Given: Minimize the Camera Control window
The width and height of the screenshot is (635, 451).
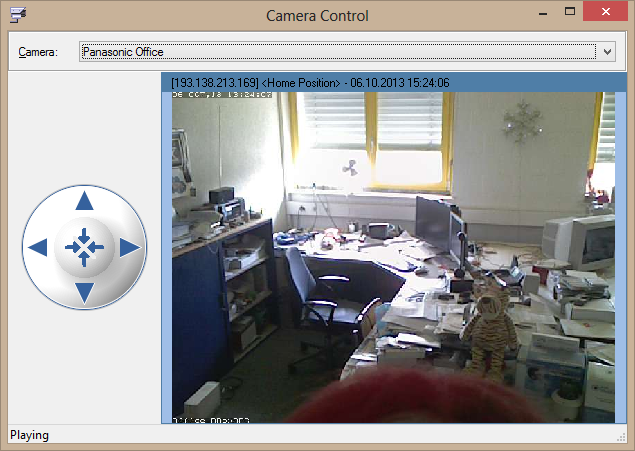Looking at the screenshot, I should click(x=541, y=12).
